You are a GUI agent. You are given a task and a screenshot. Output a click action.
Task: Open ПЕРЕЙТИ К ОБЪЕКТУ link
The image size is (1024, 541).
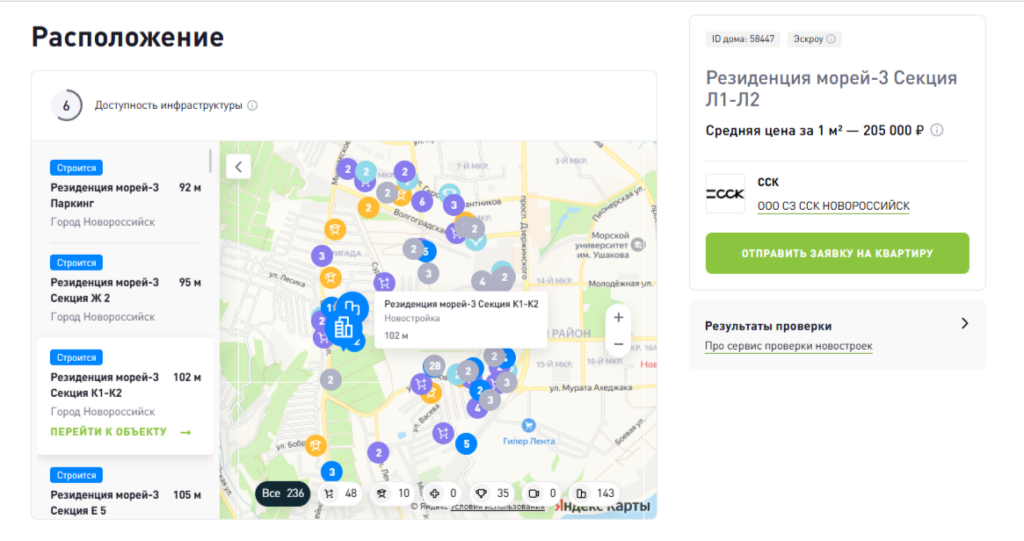tap(121, 433)
